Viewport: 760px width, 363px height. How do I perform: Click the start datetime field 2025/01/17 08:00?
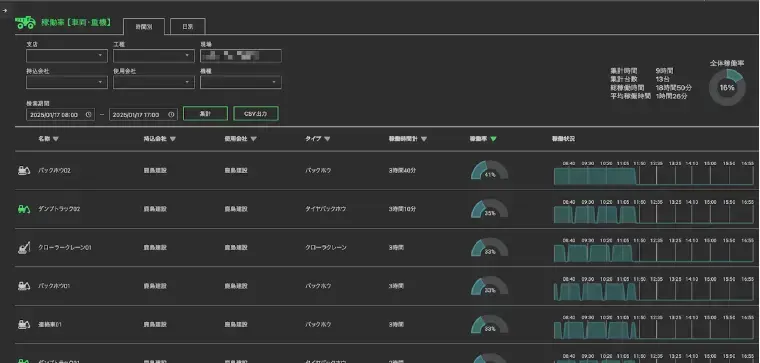(x=60, y=115)
